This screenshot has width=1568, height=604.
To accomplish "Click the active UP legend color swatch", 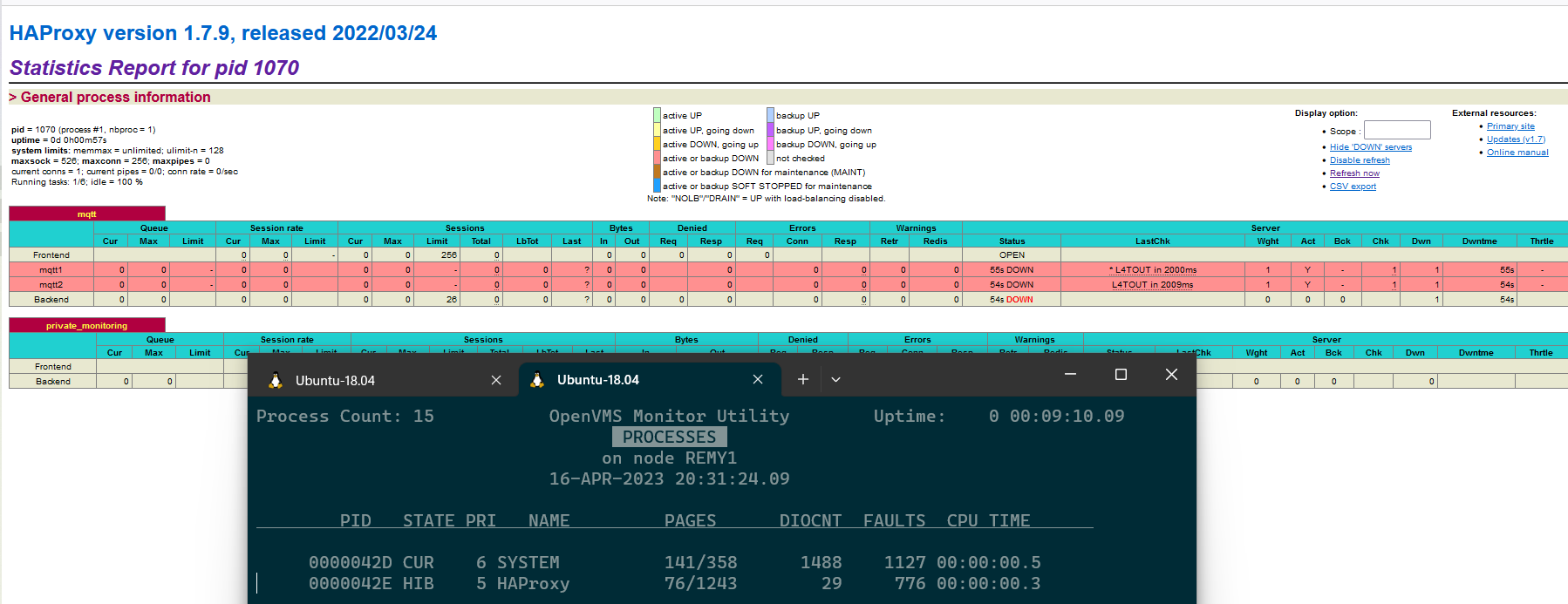I will pyautogui.click(x=657, y=115).
